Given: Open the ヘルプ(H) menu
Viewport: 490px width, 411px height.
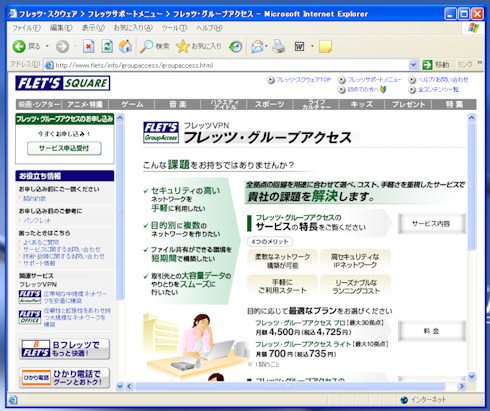Looking at the screenshot, I should 209,28.
